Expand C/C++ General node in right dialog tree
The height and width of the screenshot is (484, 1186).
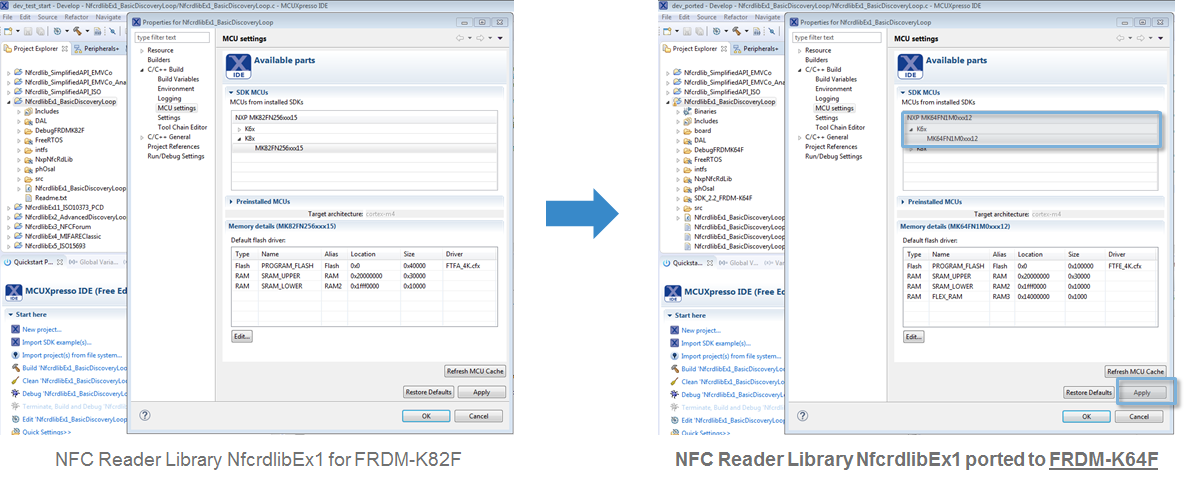[799, 137]
